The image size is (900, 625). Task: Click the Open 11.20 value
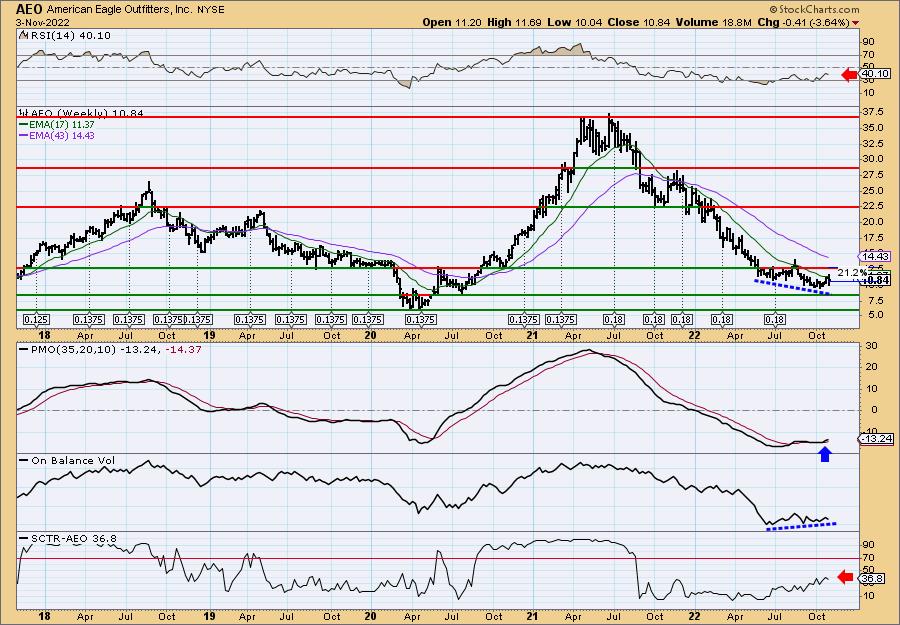tap(453, 22)
